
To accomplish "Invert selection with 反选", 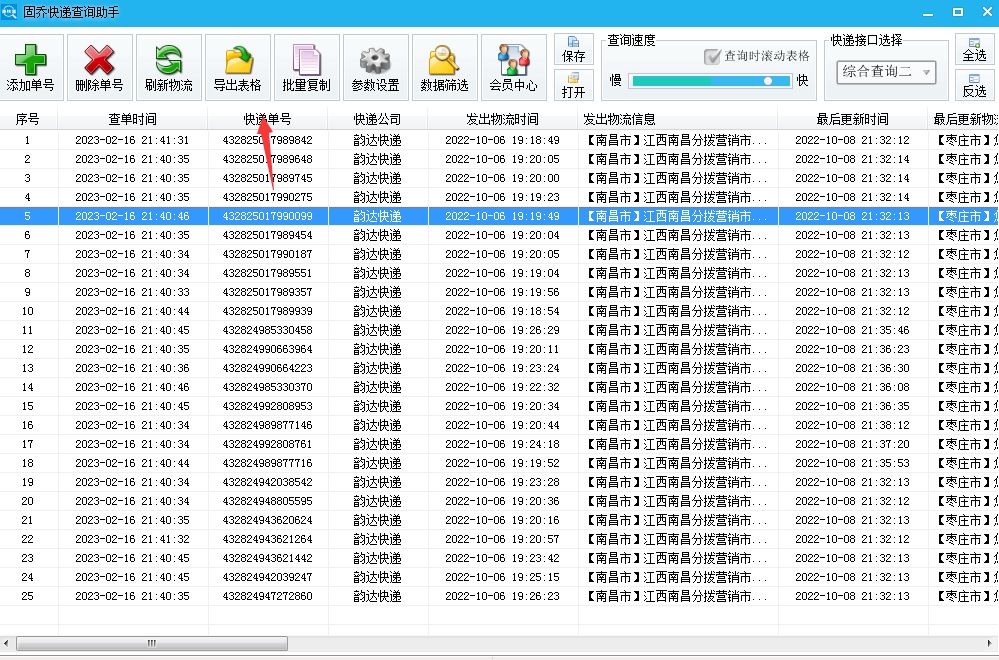I will click(974, 85).
